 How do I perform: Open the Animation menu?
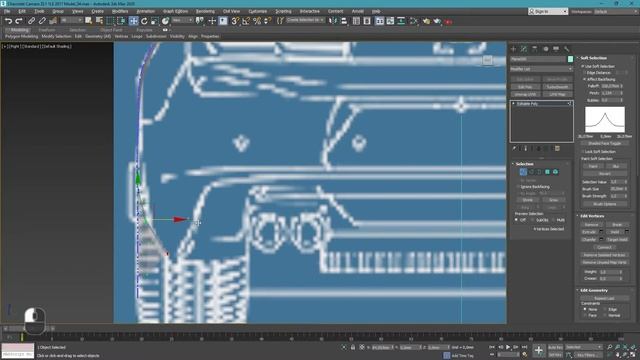(x=146, y=11)
